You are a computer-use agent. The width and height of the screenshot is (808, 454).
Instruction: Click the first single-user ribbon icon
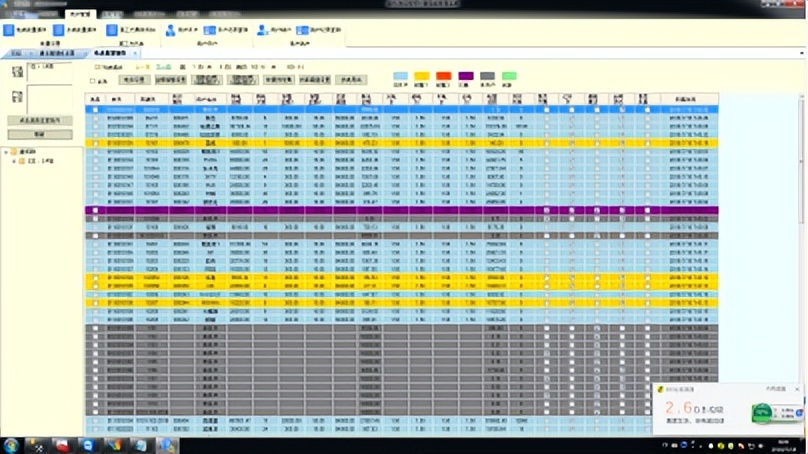(170, 31)
